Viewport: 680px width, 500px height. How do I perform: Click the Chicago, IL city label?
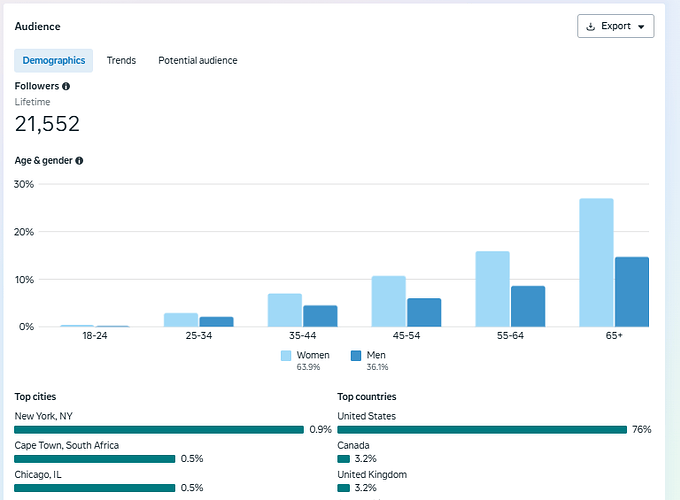click(38, 474)
